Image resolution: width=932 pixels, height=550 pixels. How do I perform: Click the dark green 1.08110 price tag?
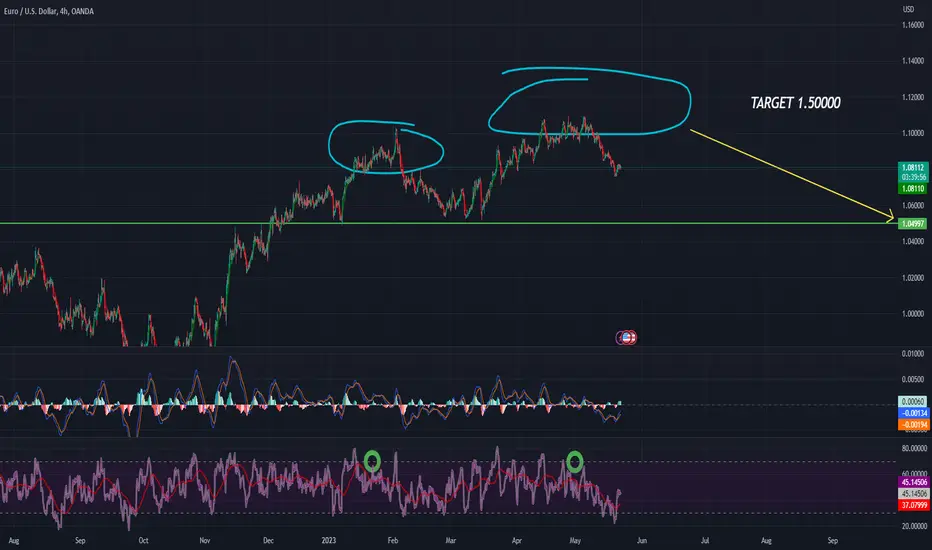click(x=913, y=188)
